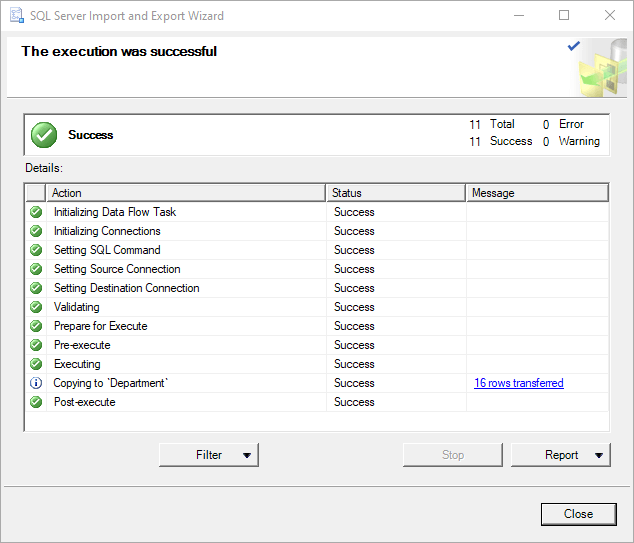The image size is (634, 543).
Task: Click green check icon beside Setting Source Connection
Action: click(36, 269)
